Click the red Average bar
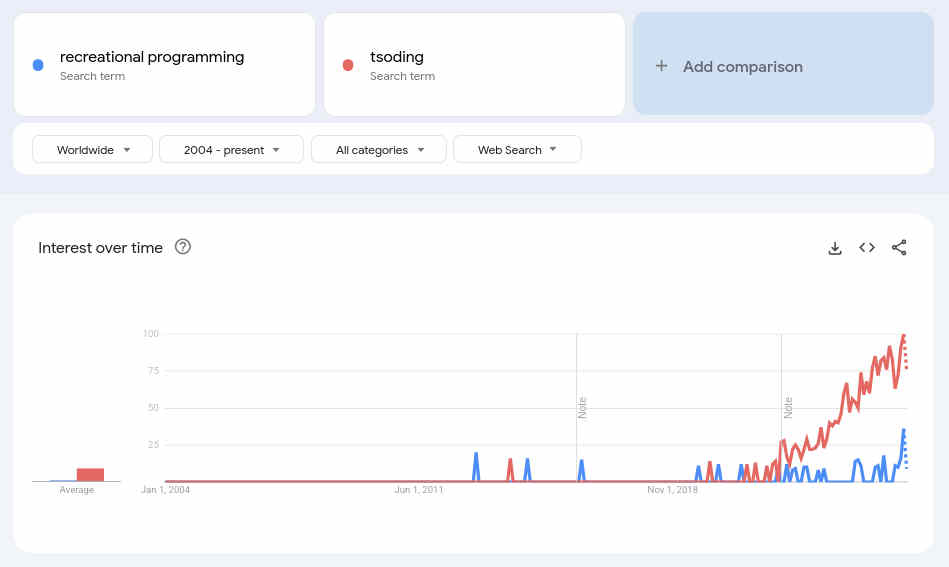The height and width of the screenshot is (567, 949). pyautogui.click(x=90, y=475)
